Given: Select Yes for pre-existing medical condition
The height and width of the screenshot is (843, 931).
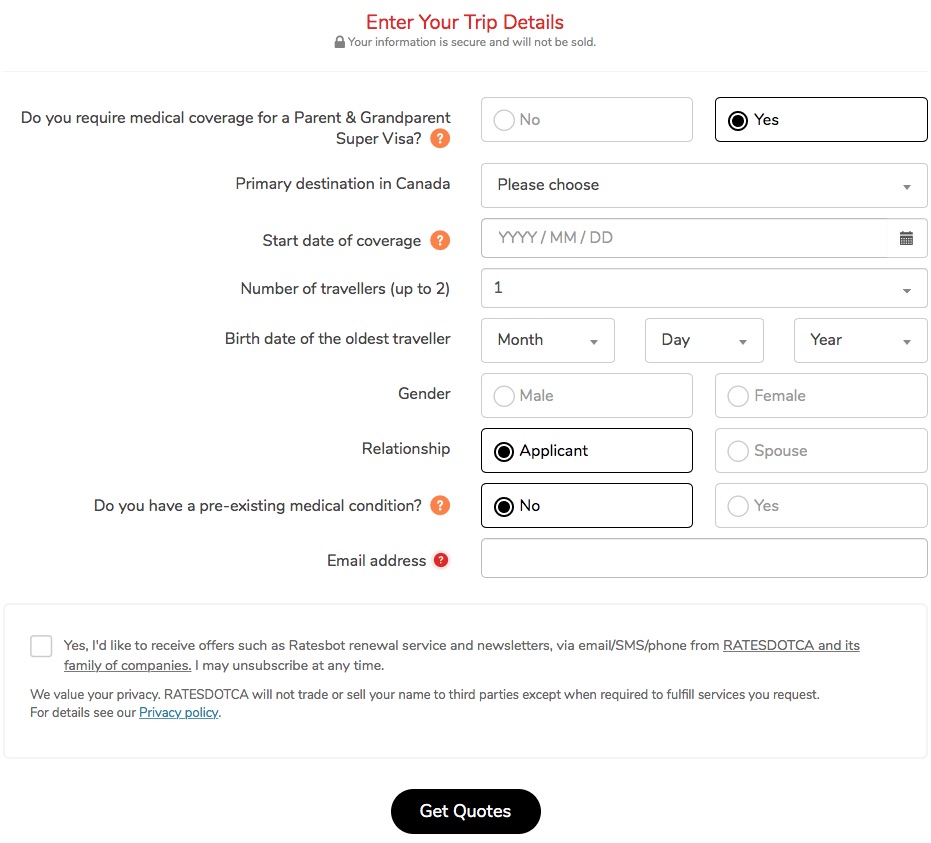Looking at the screenshot, I should coord(821,505).
